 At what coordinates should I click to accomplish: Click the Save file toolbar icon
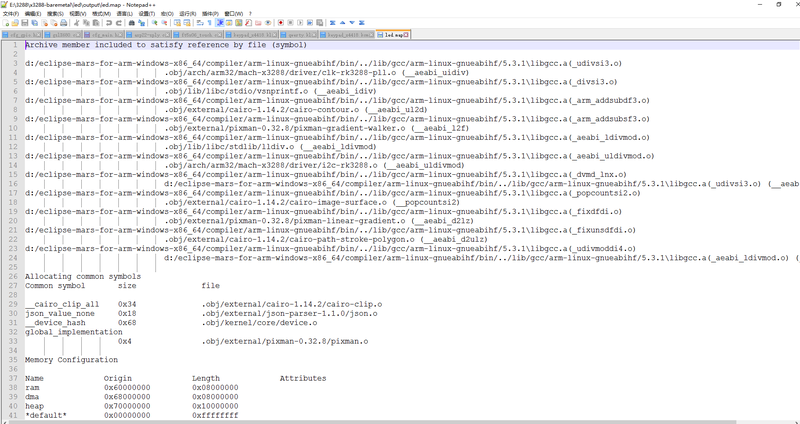click(26, 22)
